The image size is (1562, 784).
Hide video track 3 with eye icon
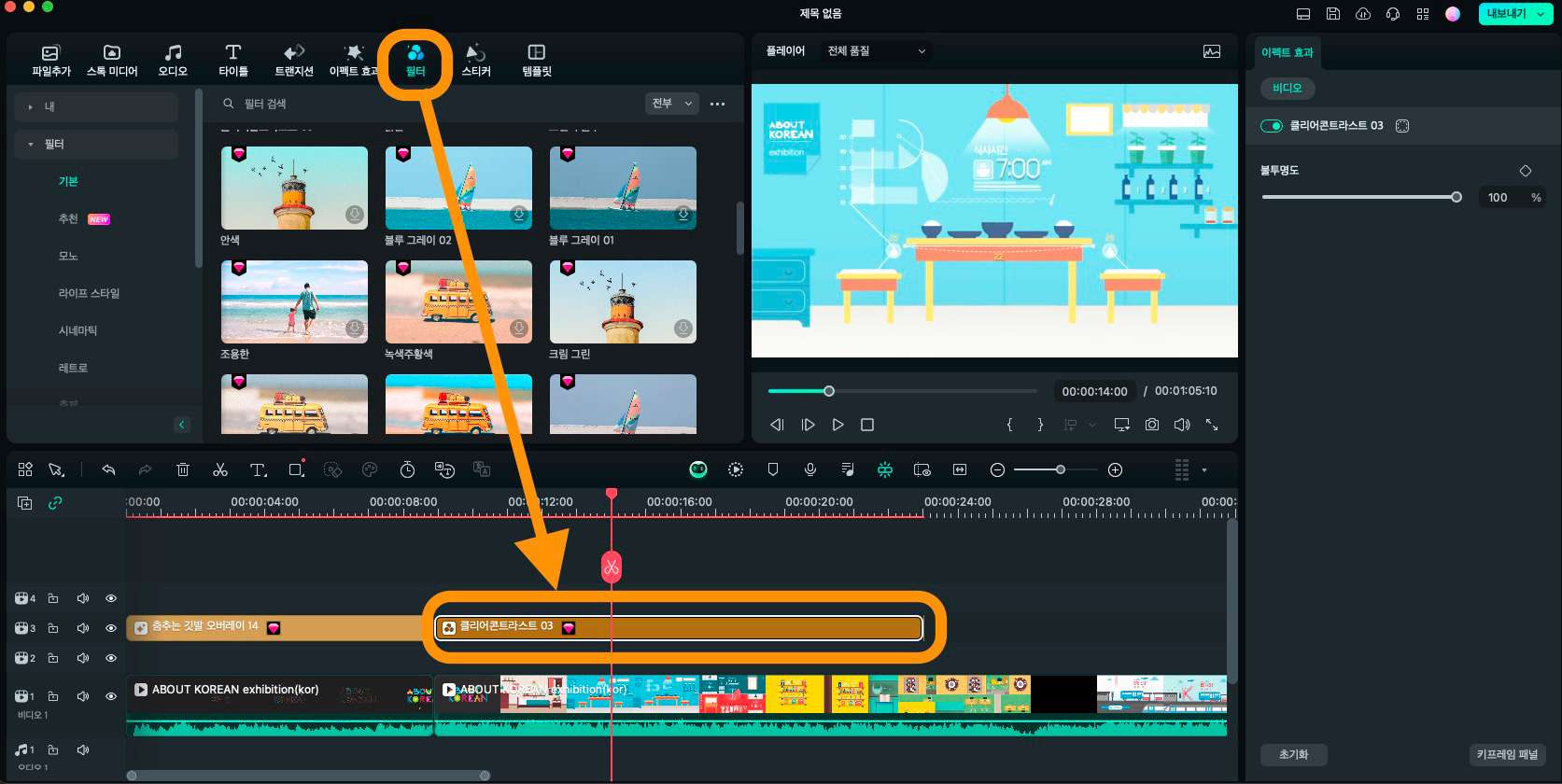(x=111, y=628)
